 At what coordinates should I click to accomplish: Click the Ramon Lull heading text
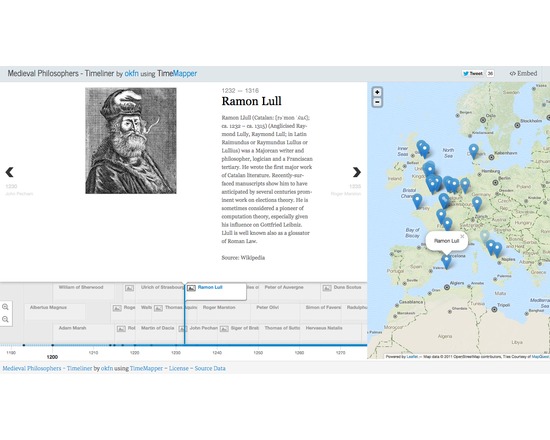tap(251, 101)
